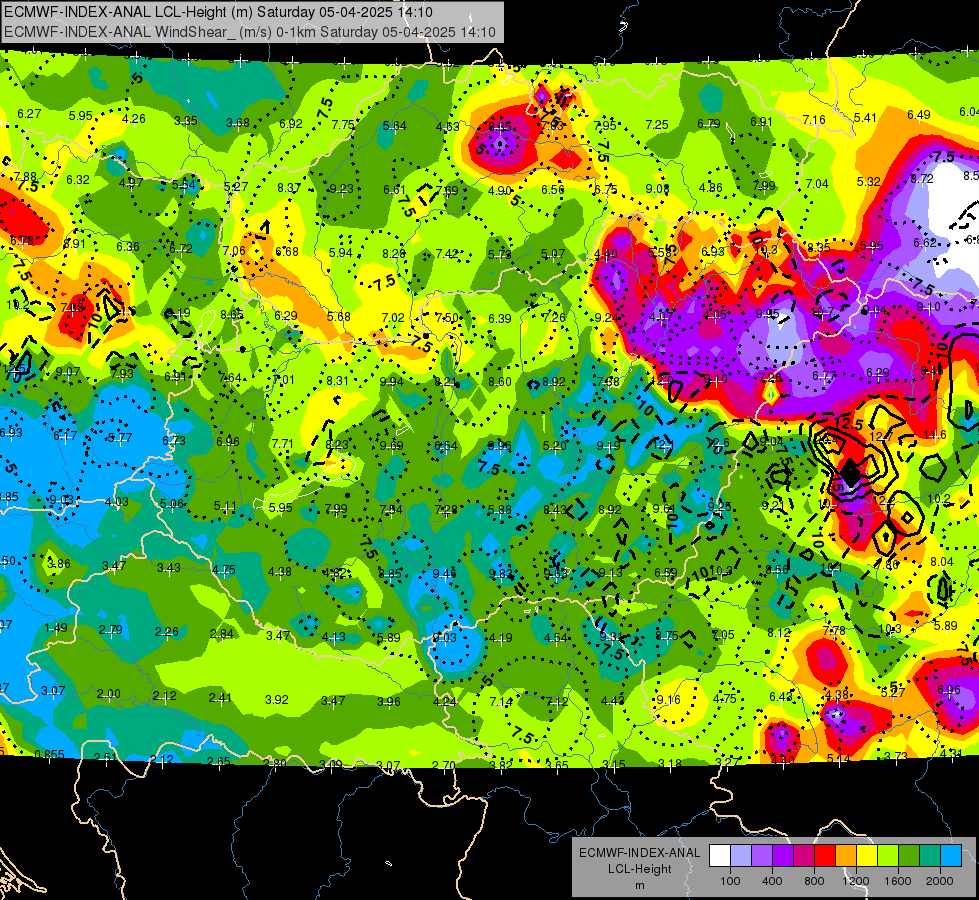
Task: Click the legend LCL-Height label
Action: 639,869
